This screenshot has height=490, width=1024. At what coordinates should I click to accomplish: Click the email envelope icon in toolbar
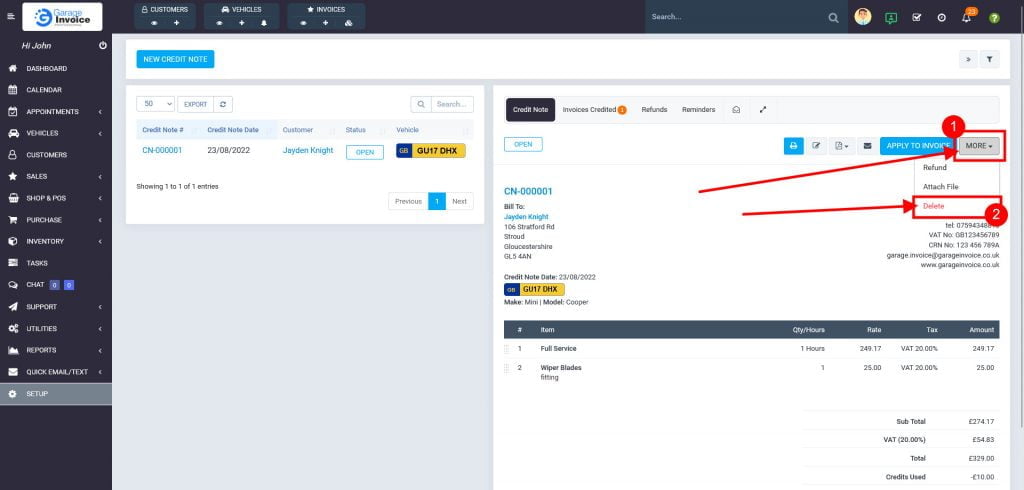[x=867, y=146]
